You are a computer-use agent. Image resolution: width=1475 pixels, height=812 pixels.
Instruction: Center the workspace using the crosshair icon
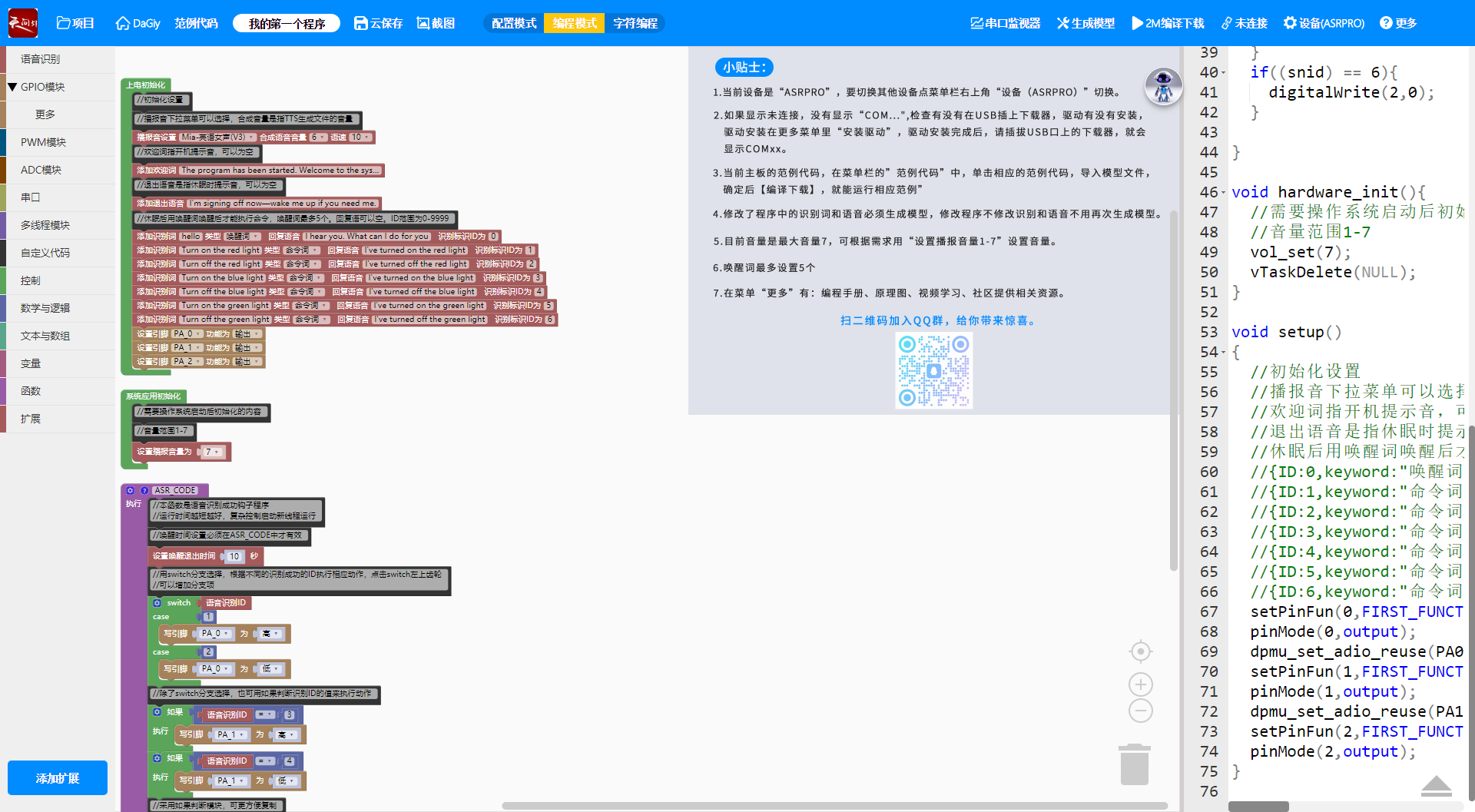point(1140,651)
